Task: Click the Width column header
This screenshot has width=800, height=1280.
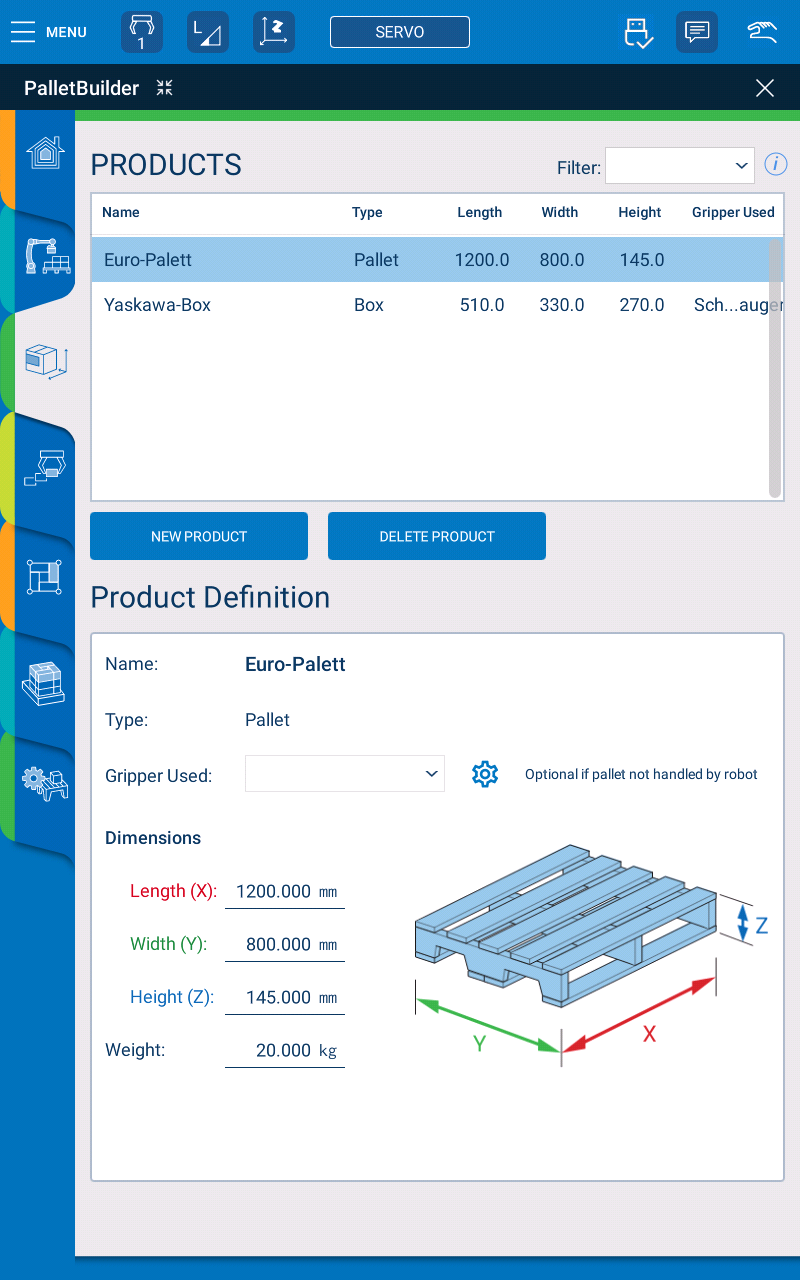Action: click(x=560, y=212)
